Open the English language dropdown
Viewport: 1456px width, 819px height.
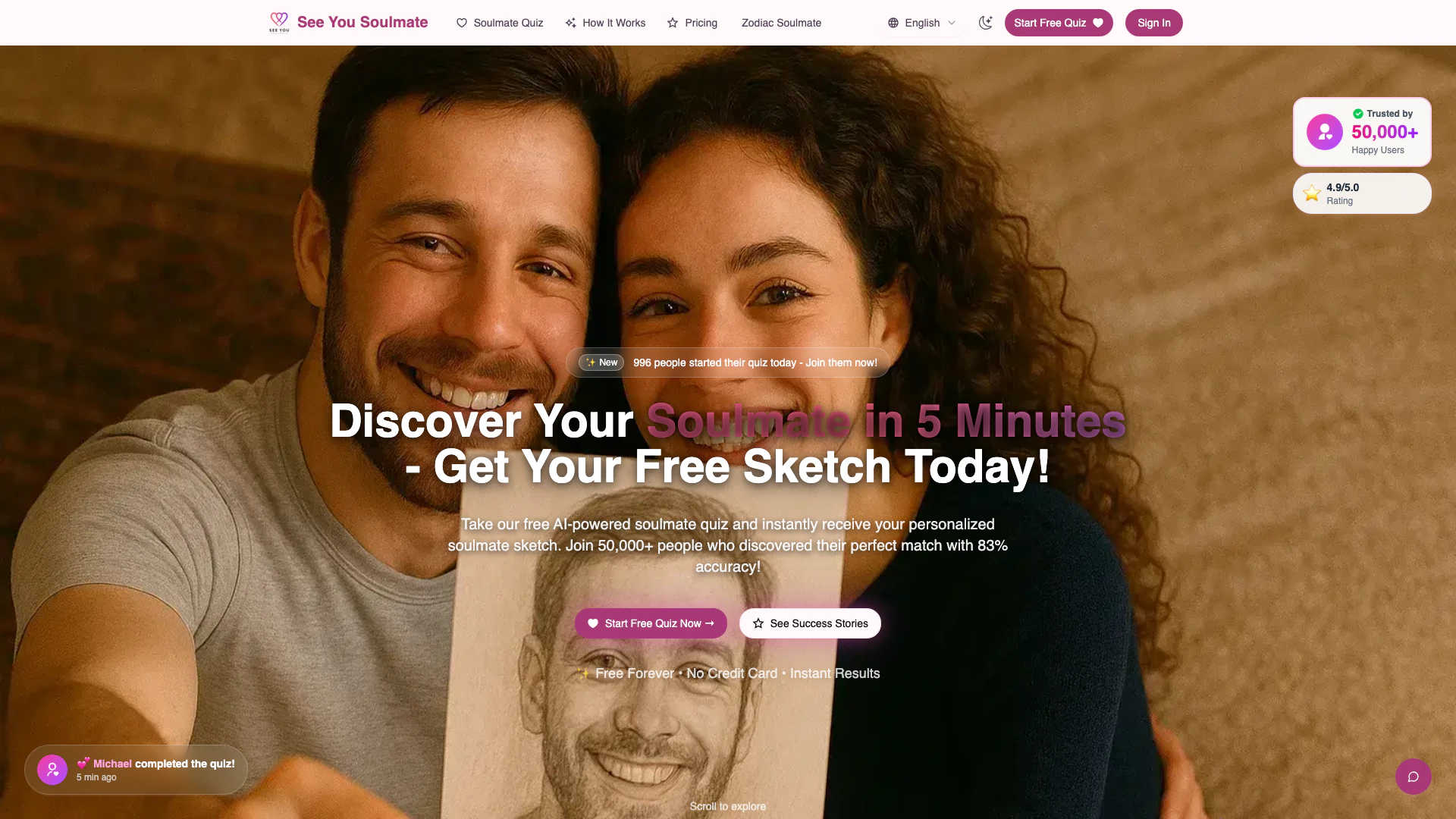(x=921, y=23)
